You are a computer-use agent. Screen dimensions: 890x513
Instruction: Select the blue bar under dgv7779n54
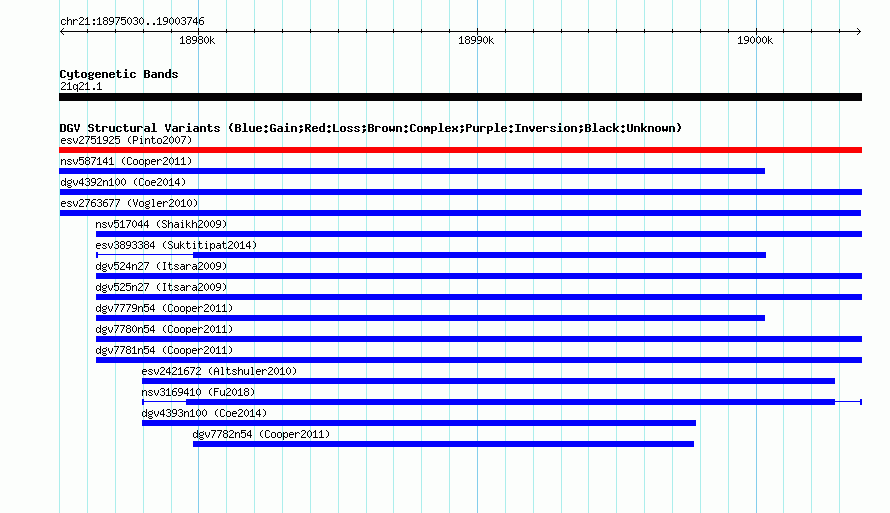[430, 318]
